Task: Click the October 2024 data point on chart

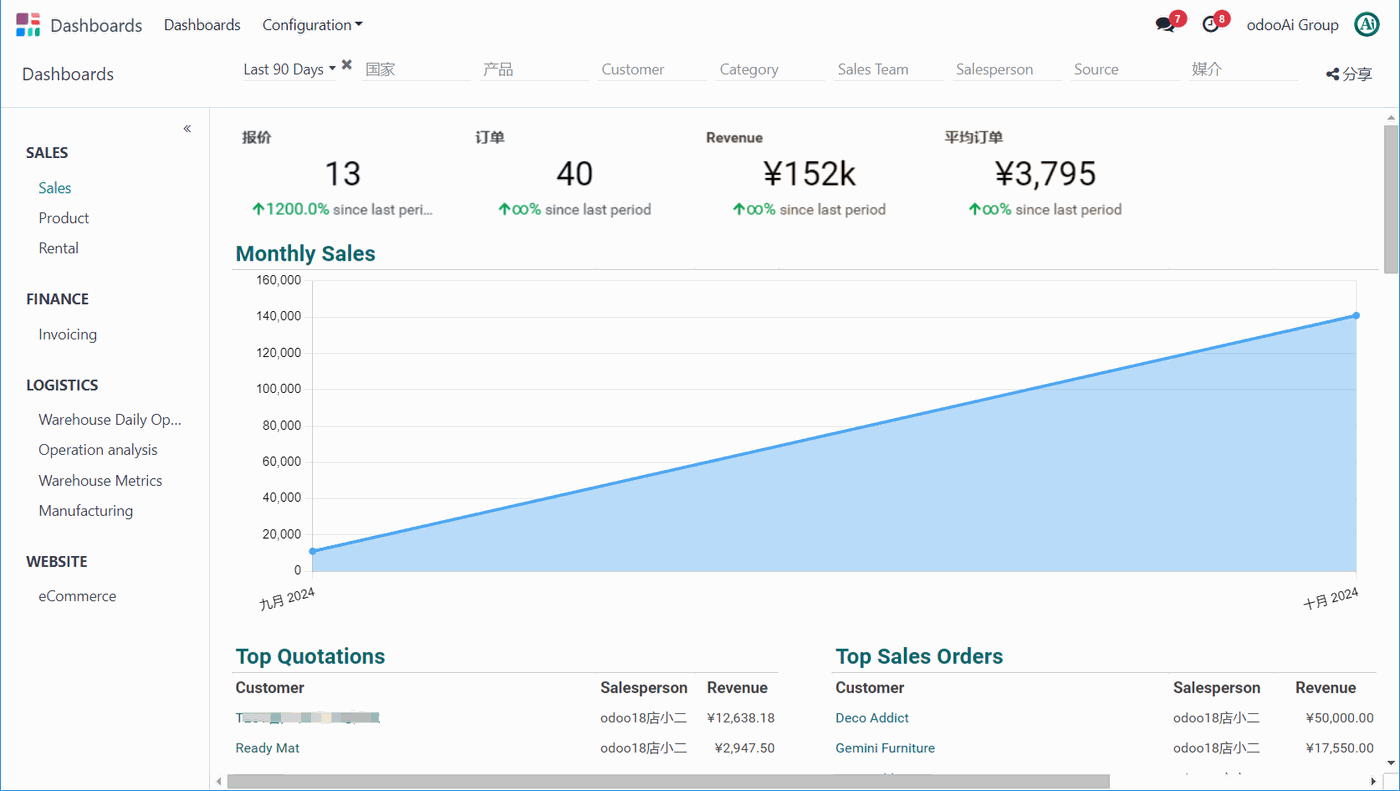Action: pos(1356,316)
